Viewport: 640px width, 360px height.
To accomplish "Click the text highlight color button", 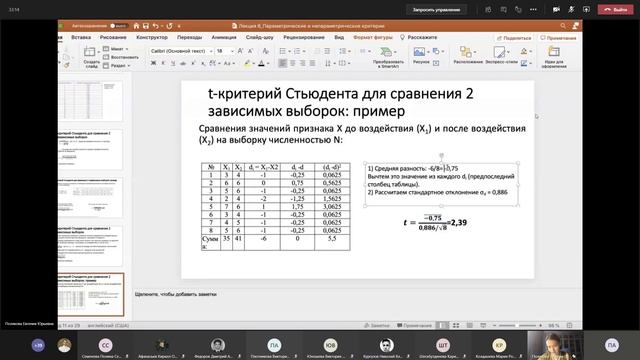I will (247, 63).
